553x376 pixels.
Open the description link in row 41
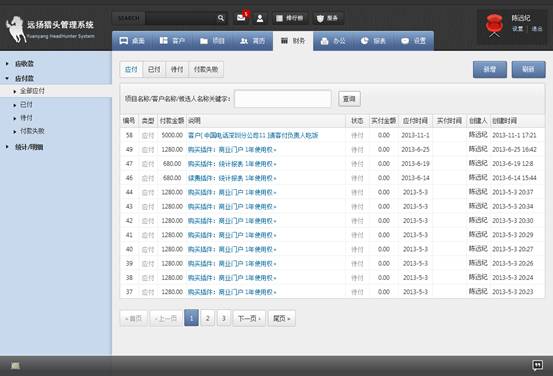(x=232, y=235)
